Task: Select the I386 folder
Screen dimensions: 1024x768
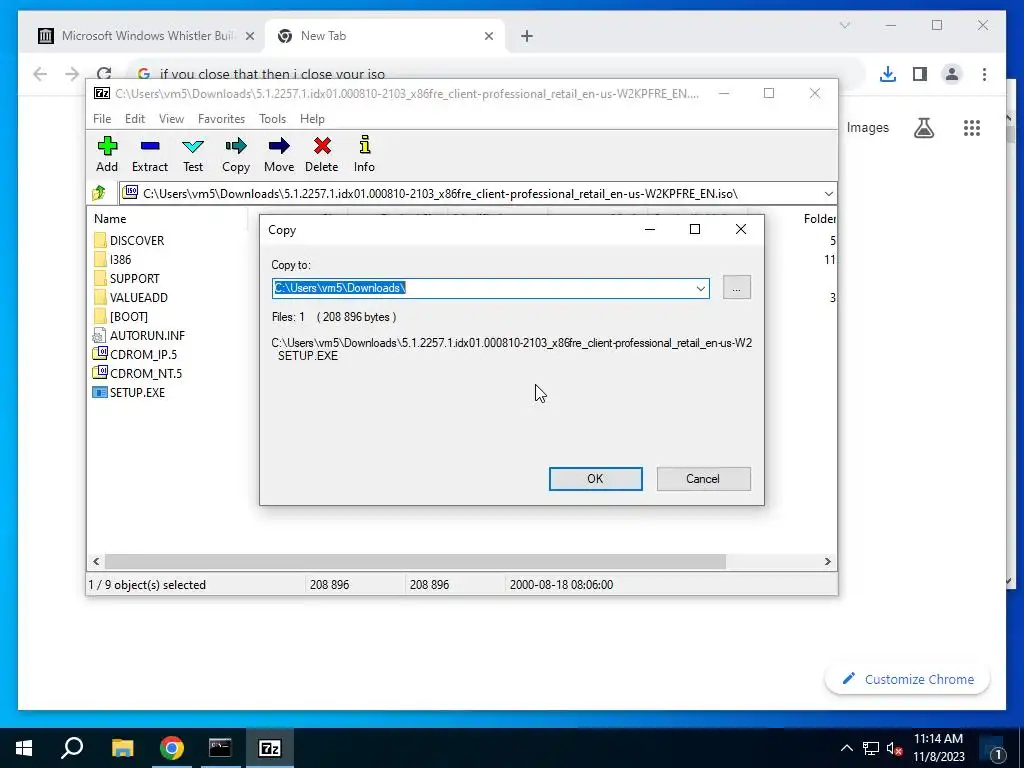Action: click(x=112, y=259)
